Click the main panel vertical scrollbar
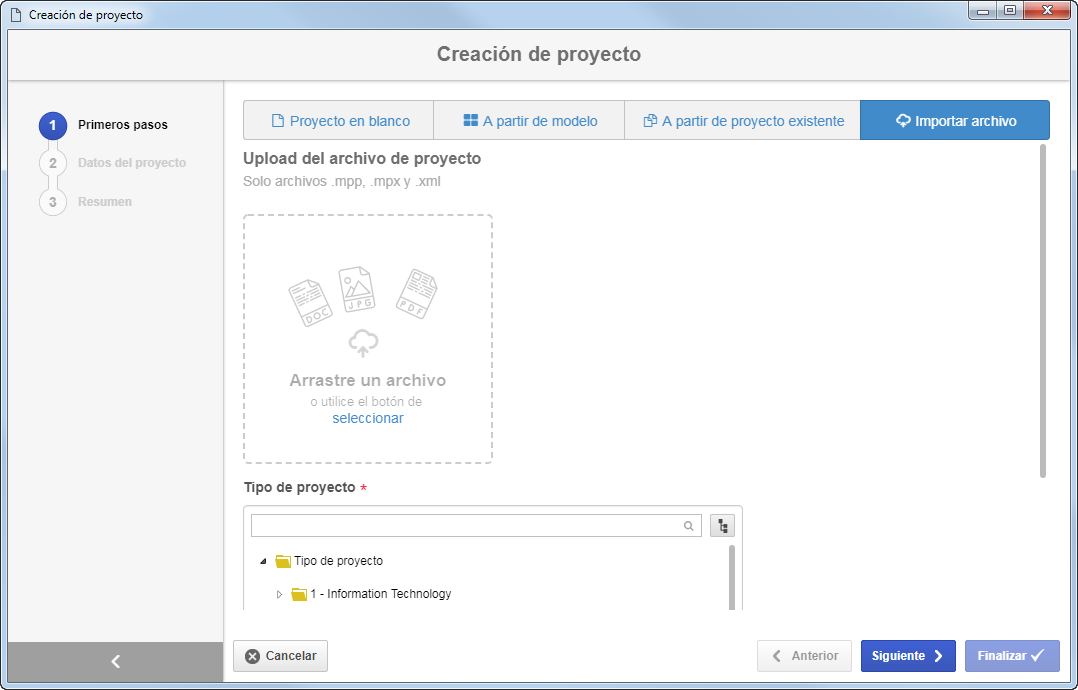The height and width of the screenshot is (690, 1078). [x=1043, y=311]
